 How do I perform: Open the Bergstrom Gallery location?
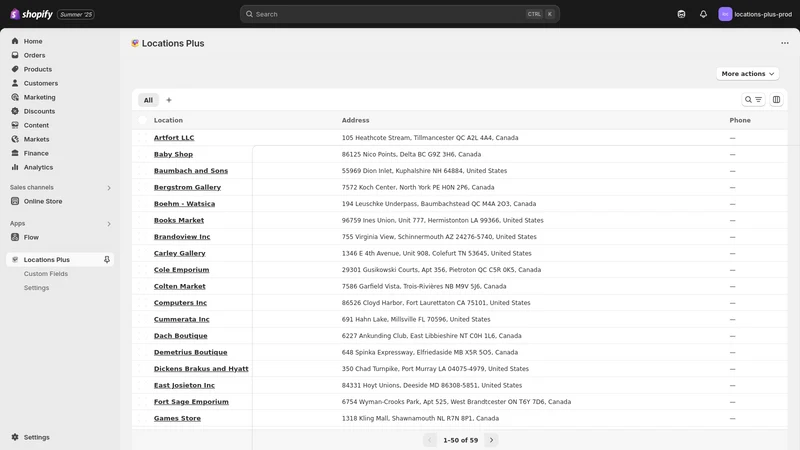pyautogui.click(x=187, y=187)
